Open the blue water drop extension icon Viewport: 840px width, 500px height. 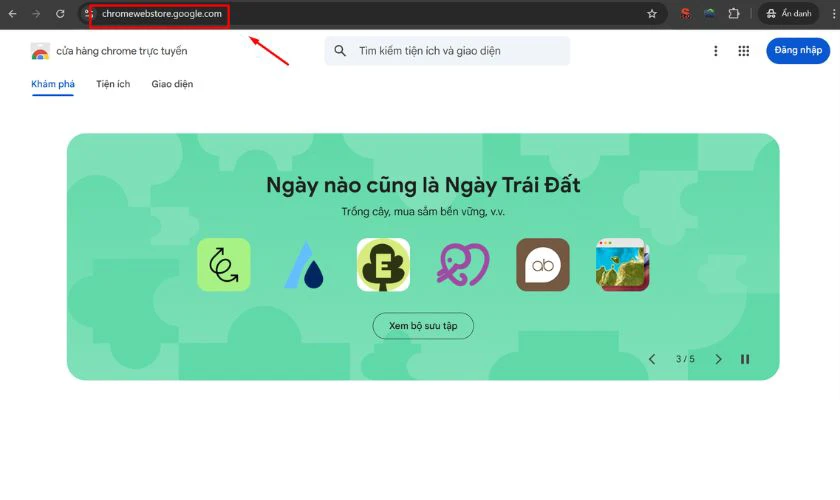point(304,265)
